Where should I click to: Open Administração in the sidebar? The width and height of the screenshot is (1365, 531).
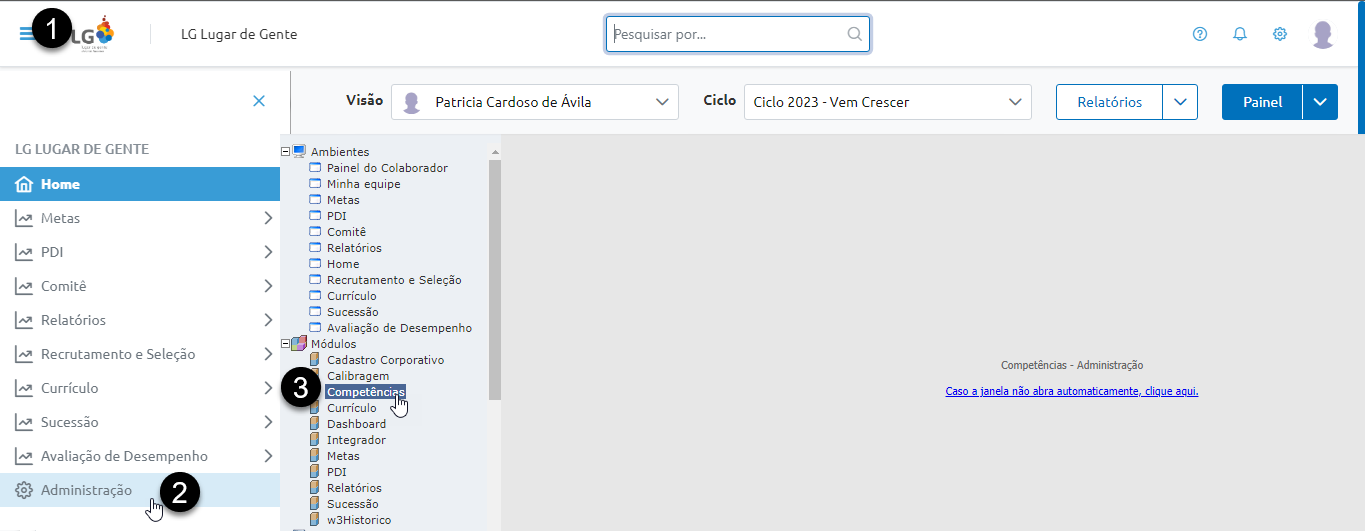point(140,490)
